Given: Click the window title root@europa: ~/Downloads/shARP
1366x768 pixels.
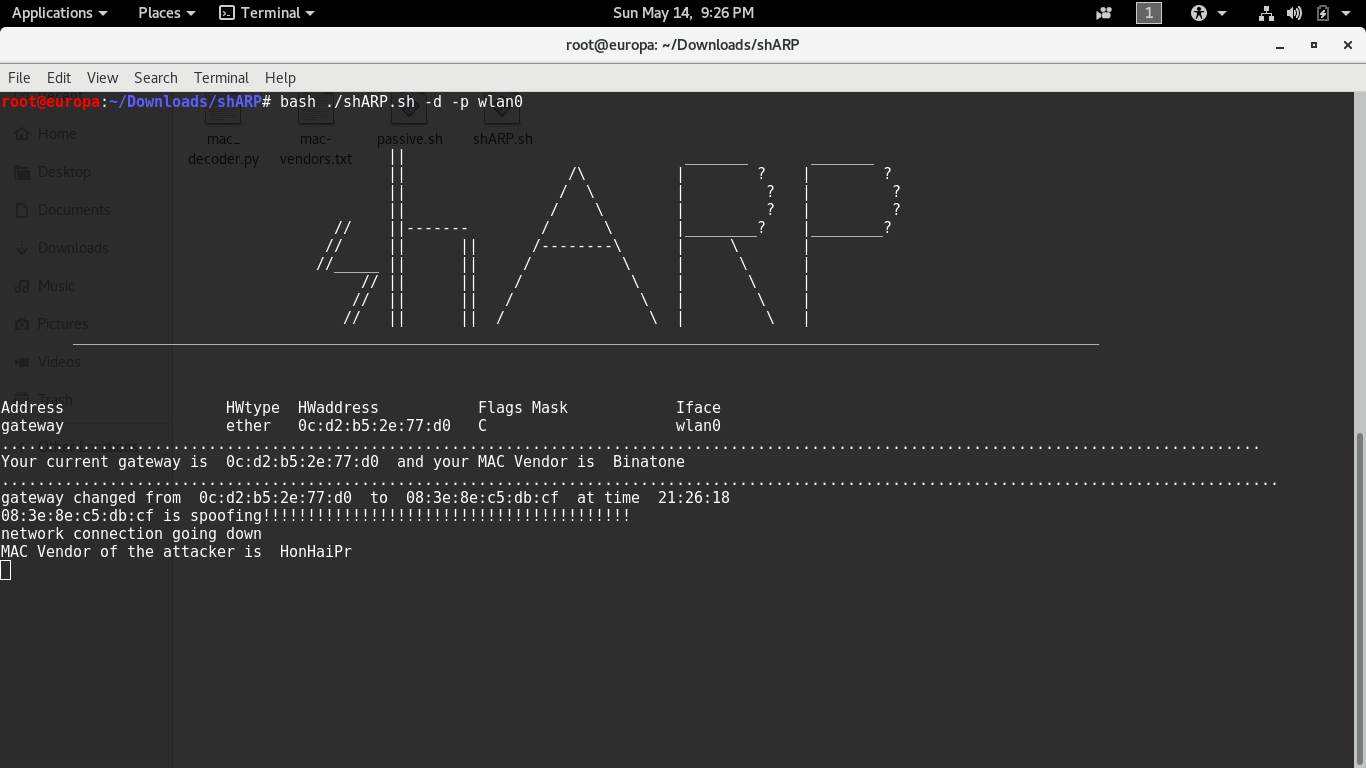Looking at the screenshot, I should pos(683,45).
